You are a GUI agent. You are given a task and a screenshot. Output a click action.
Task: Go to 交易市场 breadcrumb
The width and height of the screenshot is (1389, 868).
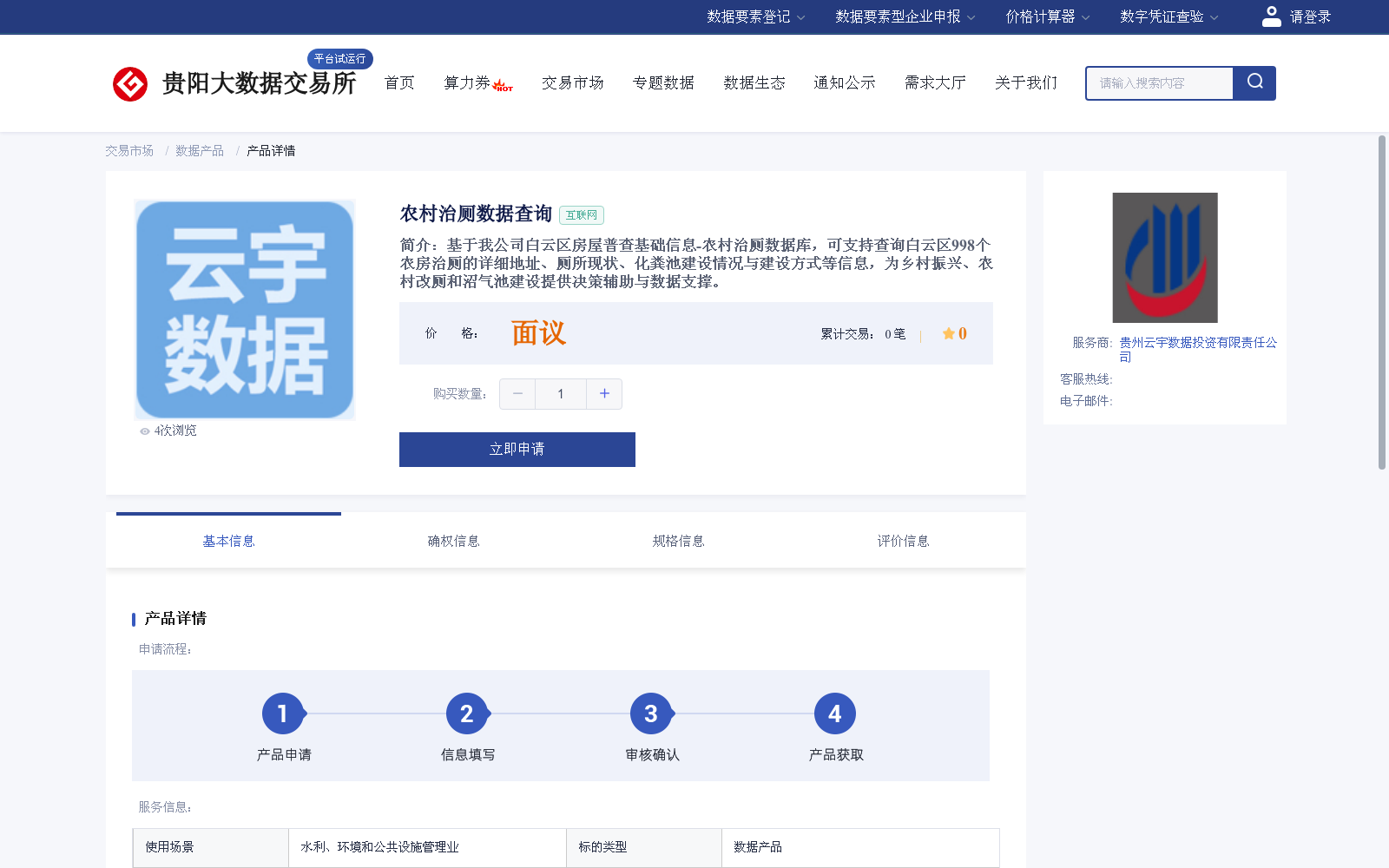(x=129, y=151)
